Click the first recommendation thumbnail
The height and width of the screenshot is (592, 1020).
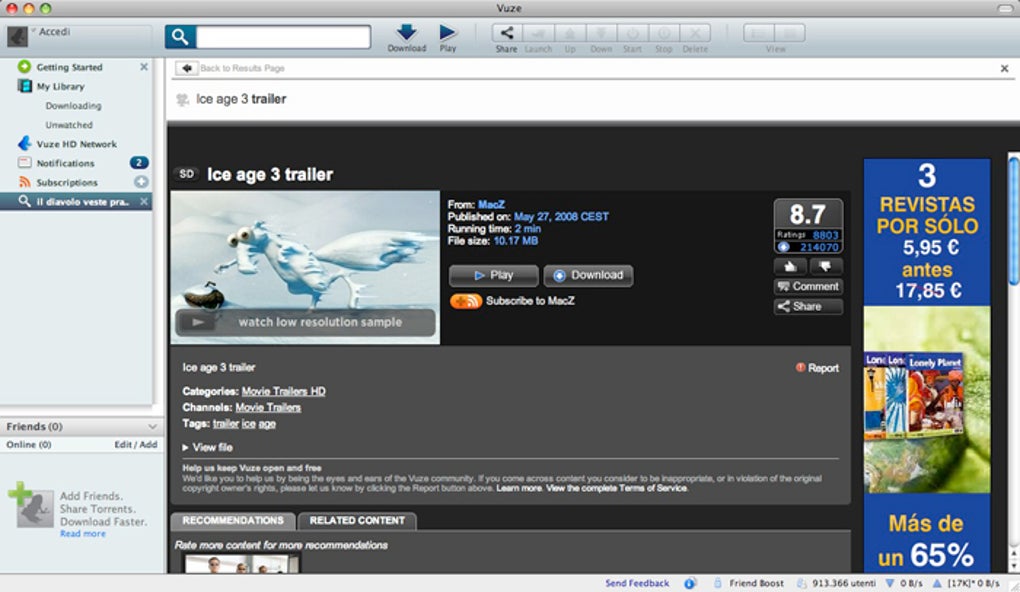[x=241, y=563]
